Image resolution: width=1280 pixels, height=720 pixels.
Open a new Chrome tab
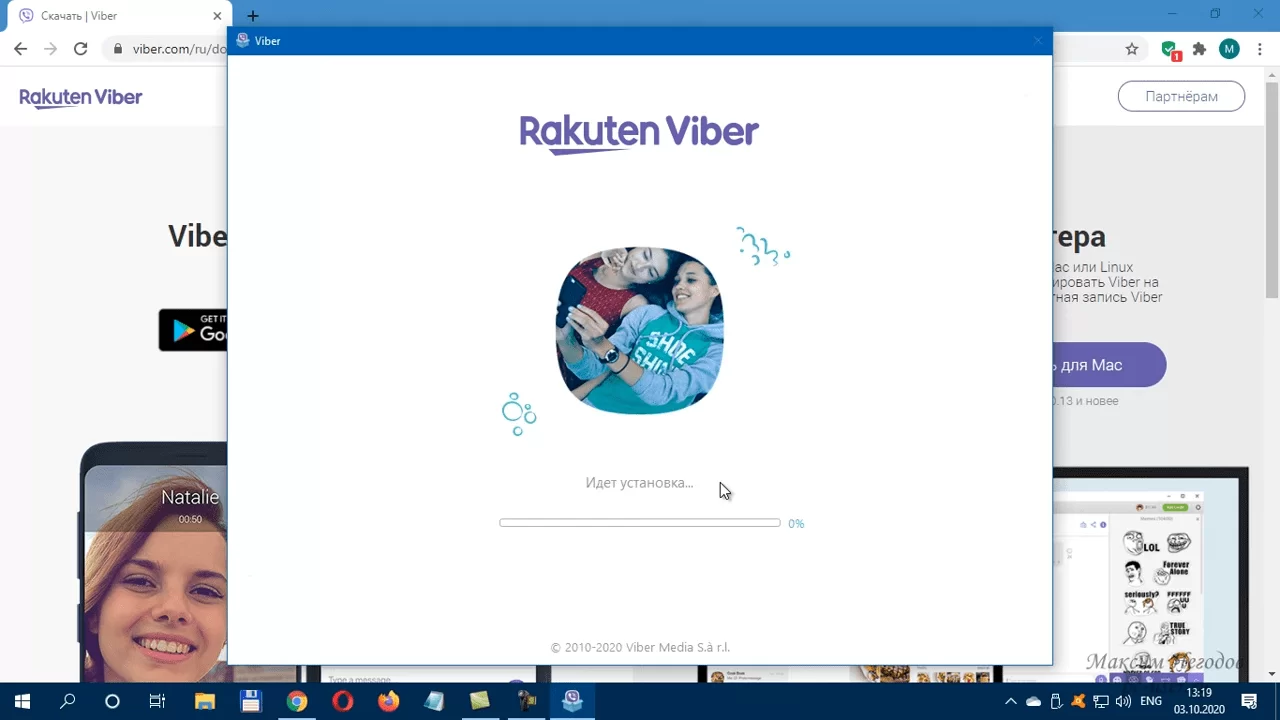(253, 16)
